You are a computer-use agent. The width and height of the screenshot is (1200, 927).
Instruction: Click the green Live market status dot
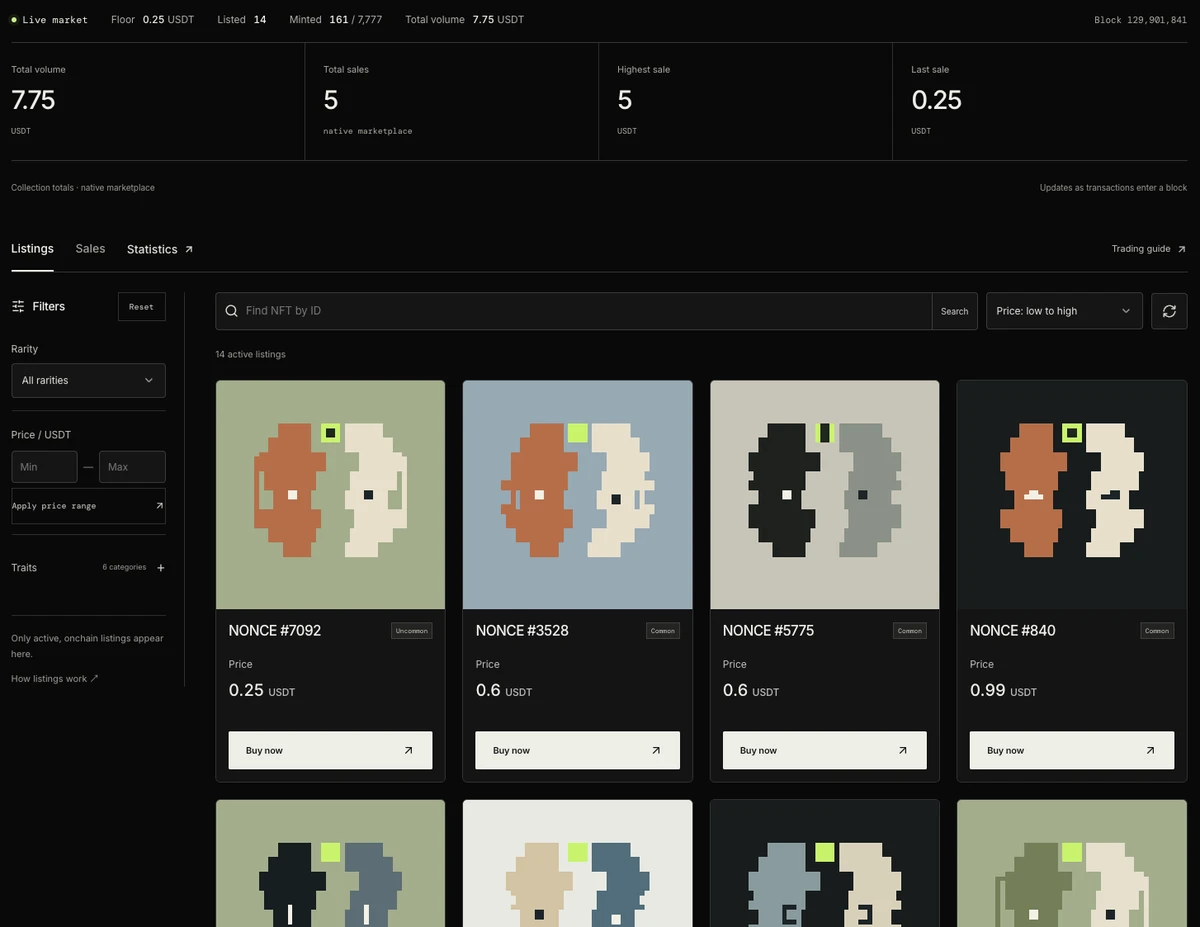14,20
